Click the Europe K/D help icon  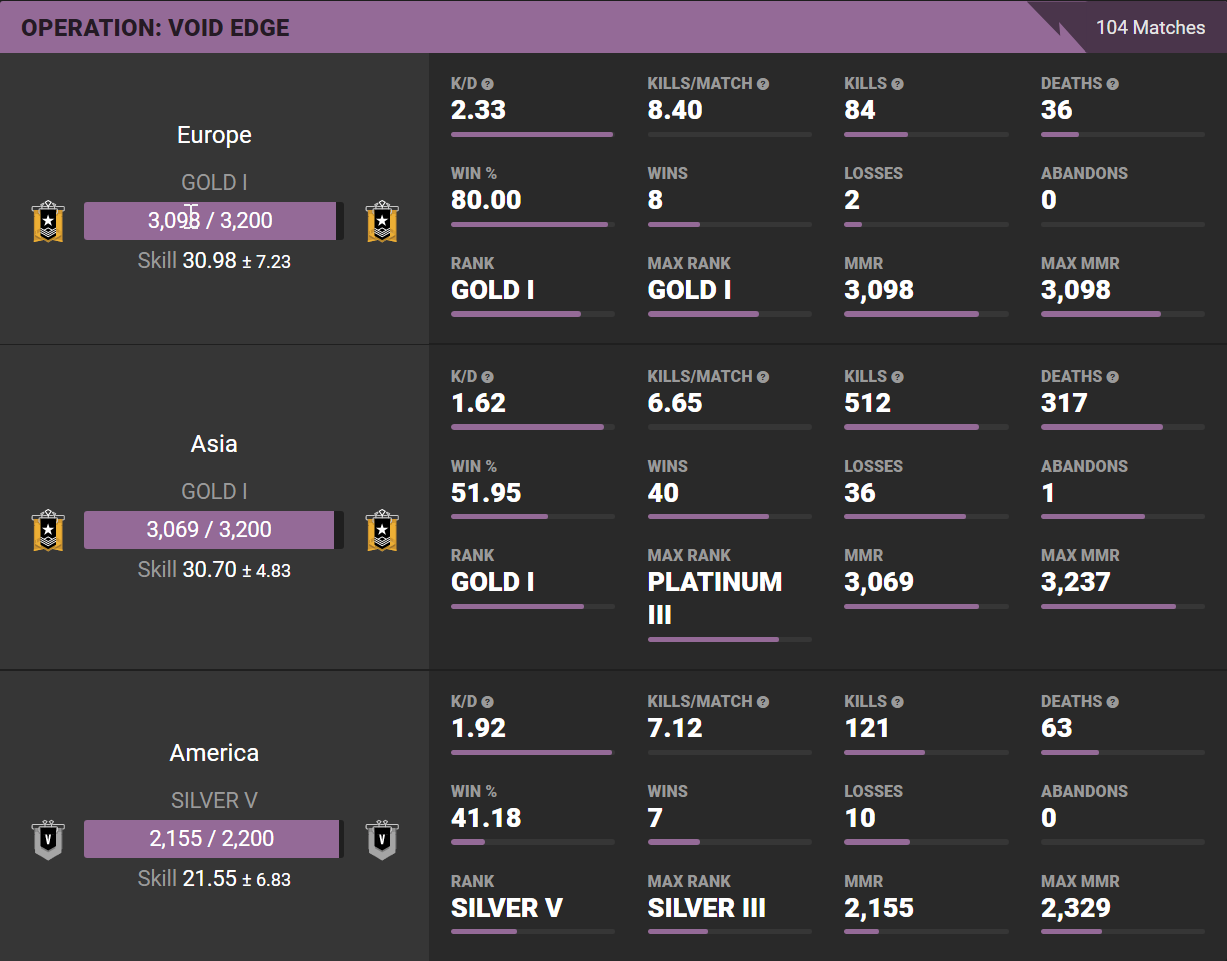pyautogui.click(x=488, y=84)
